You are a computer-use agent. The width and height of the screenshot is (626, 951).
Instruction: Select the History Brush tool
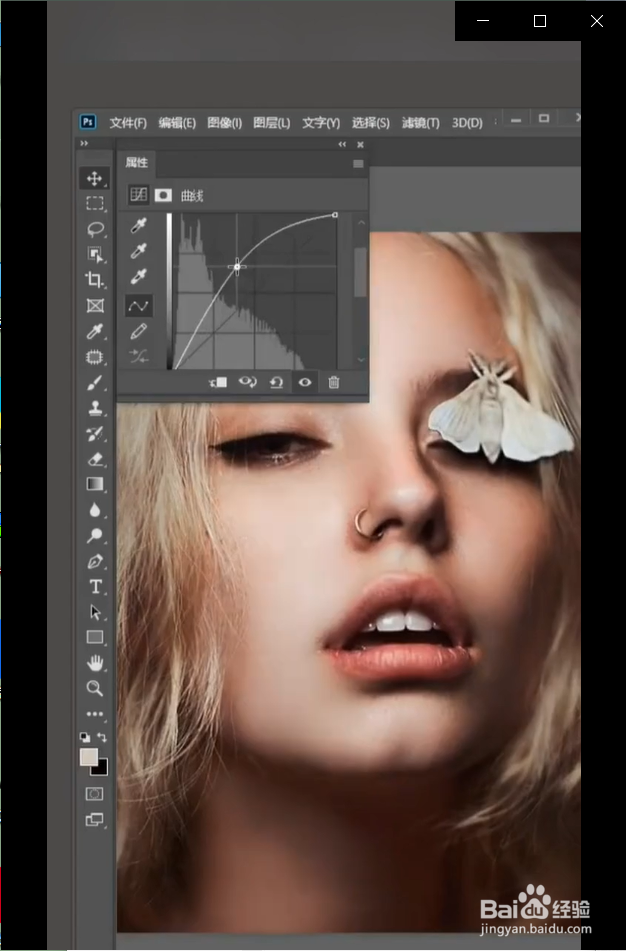[95, 434]
